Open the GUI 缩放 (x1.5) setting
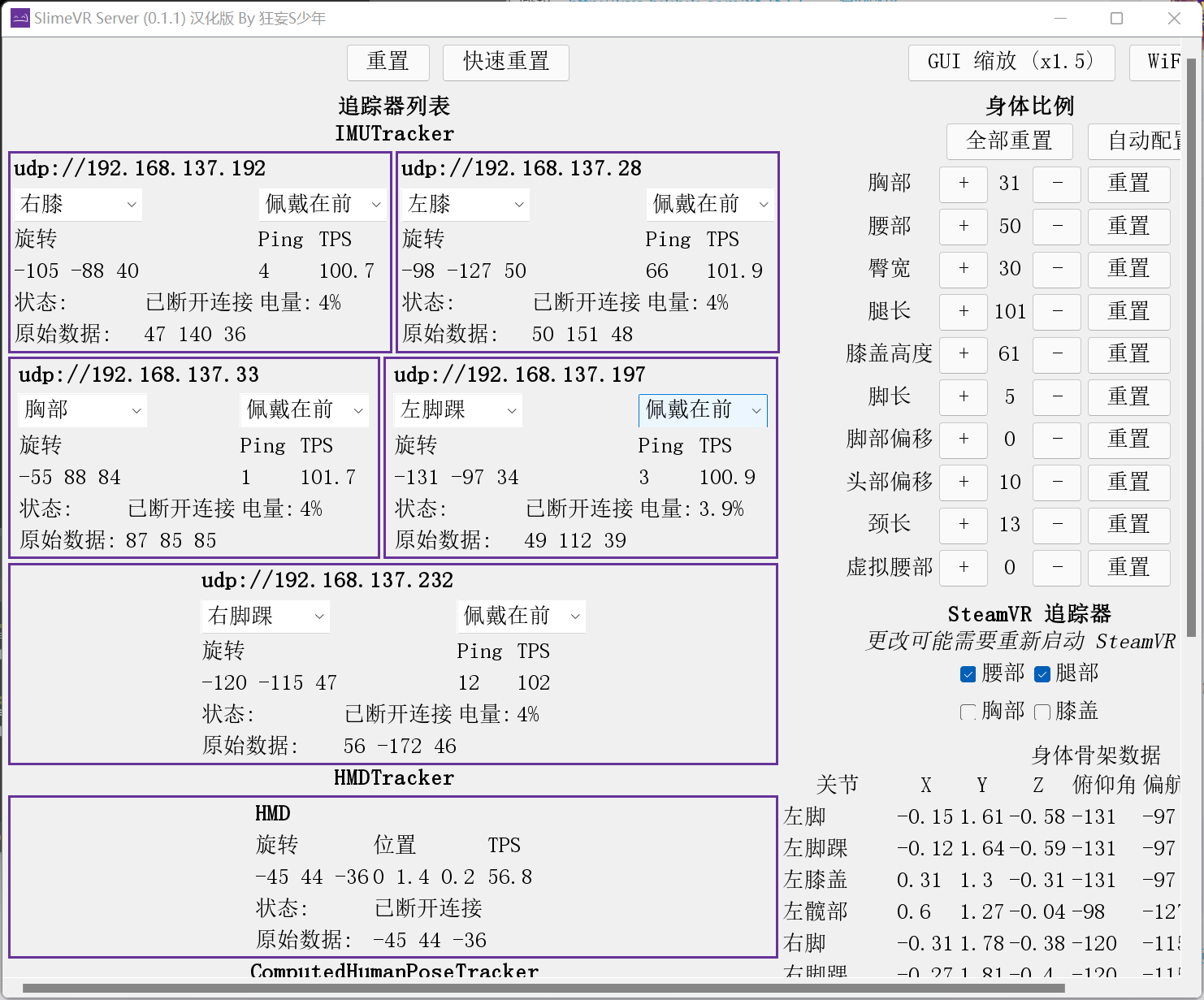Image resolution: width=1204 pixels, height=1000 pixels. pos(1011,63)
